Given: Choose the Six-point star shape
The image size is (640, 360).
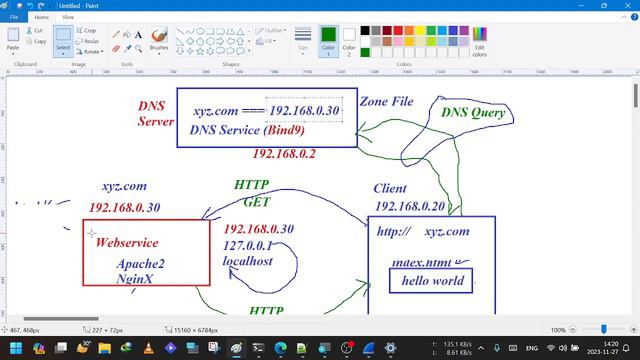Looking at the screenshot, I should (x=210, y=51).
